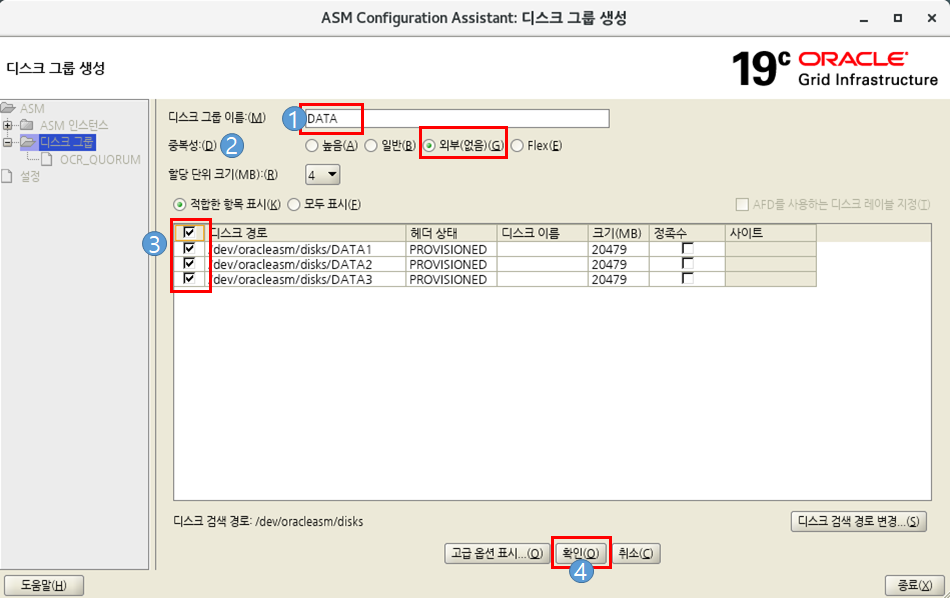Select 외부(없음)(G) redundancy option

coord(429,145)
